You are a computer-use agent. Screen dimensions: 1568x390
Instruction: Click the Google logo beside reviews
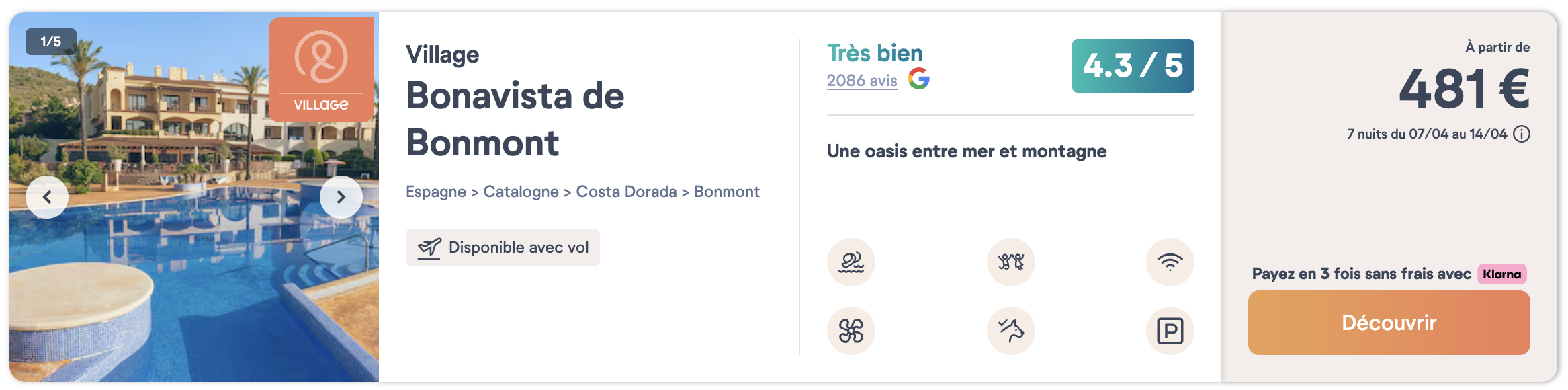tap(918, 79)
